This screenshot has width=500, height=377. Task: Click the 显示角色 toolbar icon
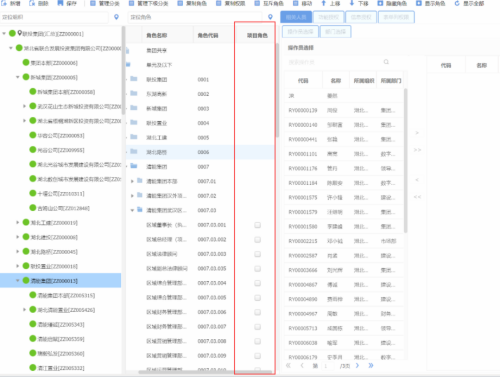point(419,3)
